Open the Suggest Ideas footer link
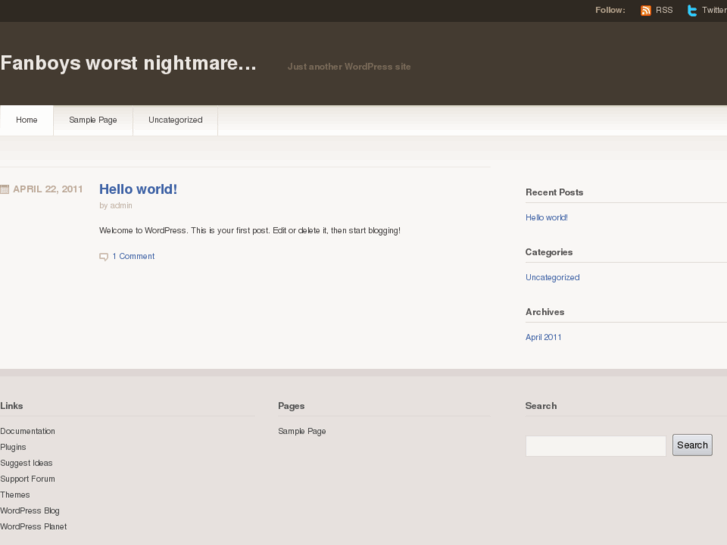This screenshot has width=727, height=545. (26, 463)
